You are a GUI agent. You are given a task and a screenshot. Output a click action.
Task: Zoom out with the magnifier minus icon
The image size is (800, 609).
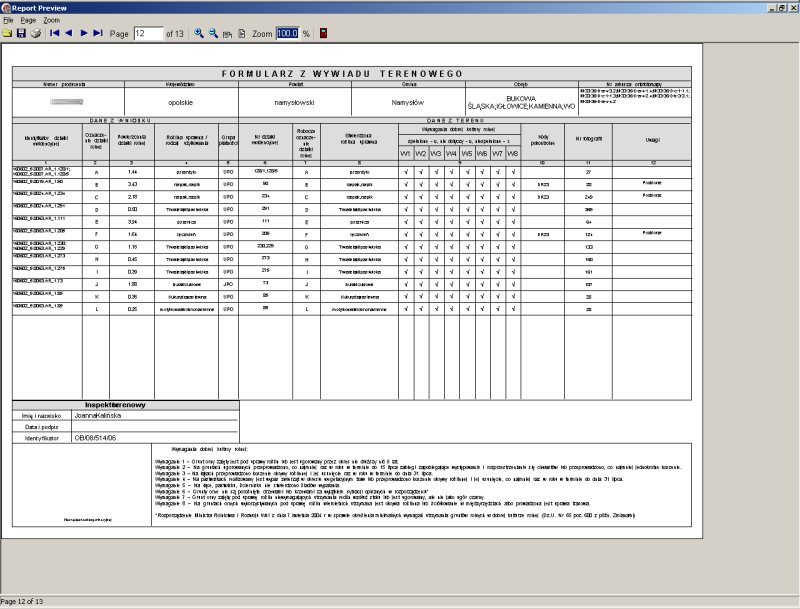pos(213,34)
